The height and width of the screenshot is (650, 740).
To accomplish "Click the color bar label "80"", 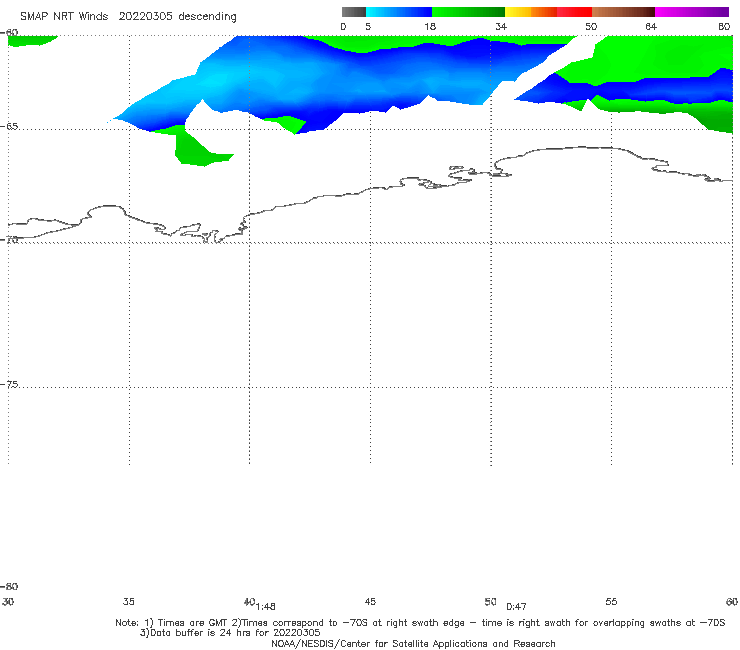I will (x=724, y=27).
